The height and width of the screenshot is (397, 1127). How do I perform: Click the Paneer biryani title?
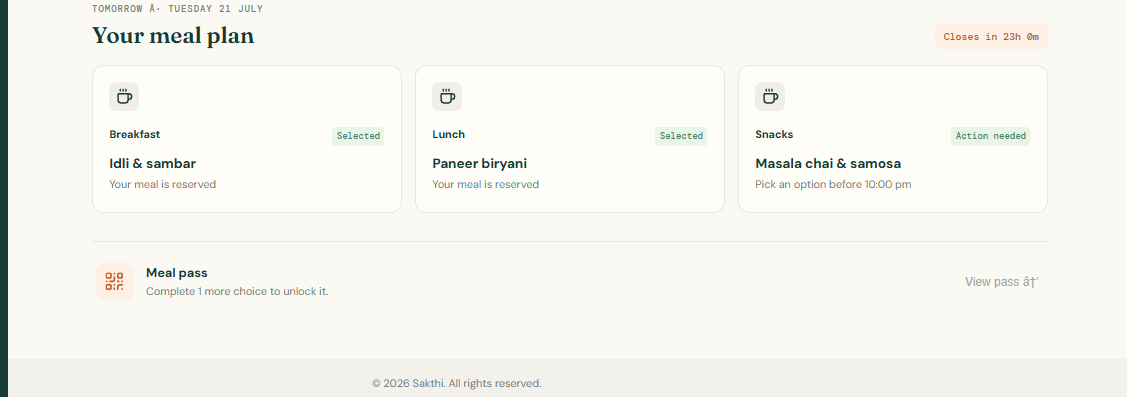479,163
